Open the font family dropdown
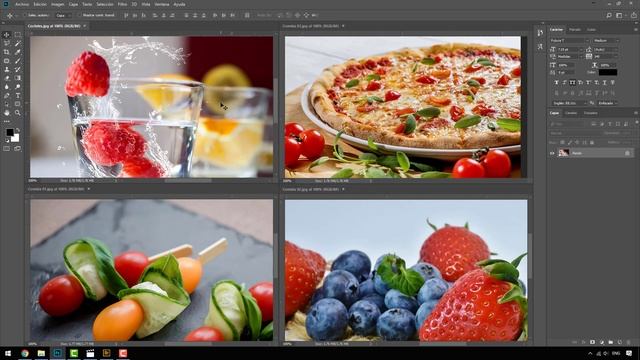 coord(569,40)
